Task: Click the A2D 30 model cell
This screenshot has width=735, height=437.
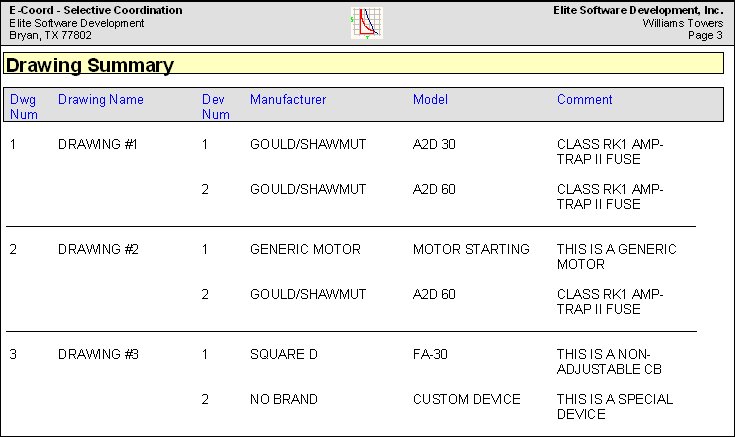Action: [434, 144]
